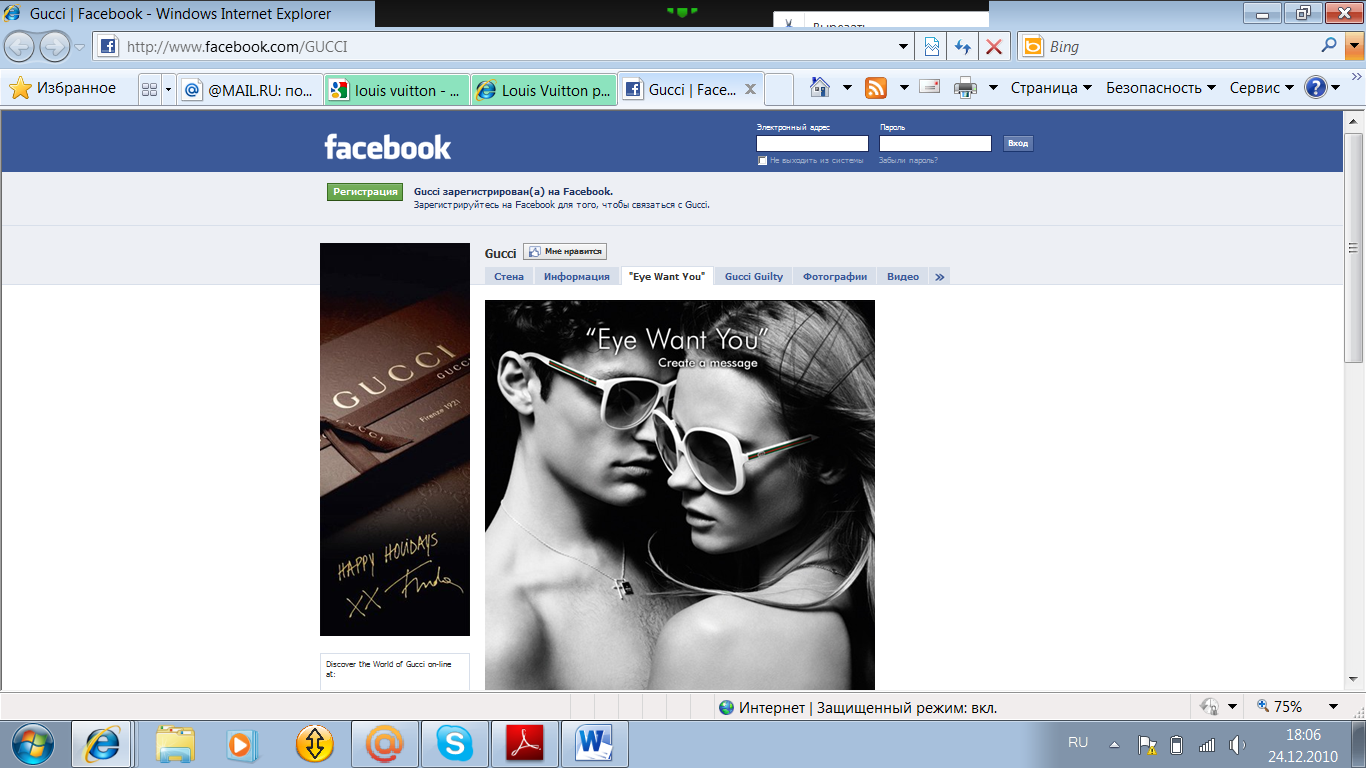Click the red Stop loading X icon

coord(993,46)
